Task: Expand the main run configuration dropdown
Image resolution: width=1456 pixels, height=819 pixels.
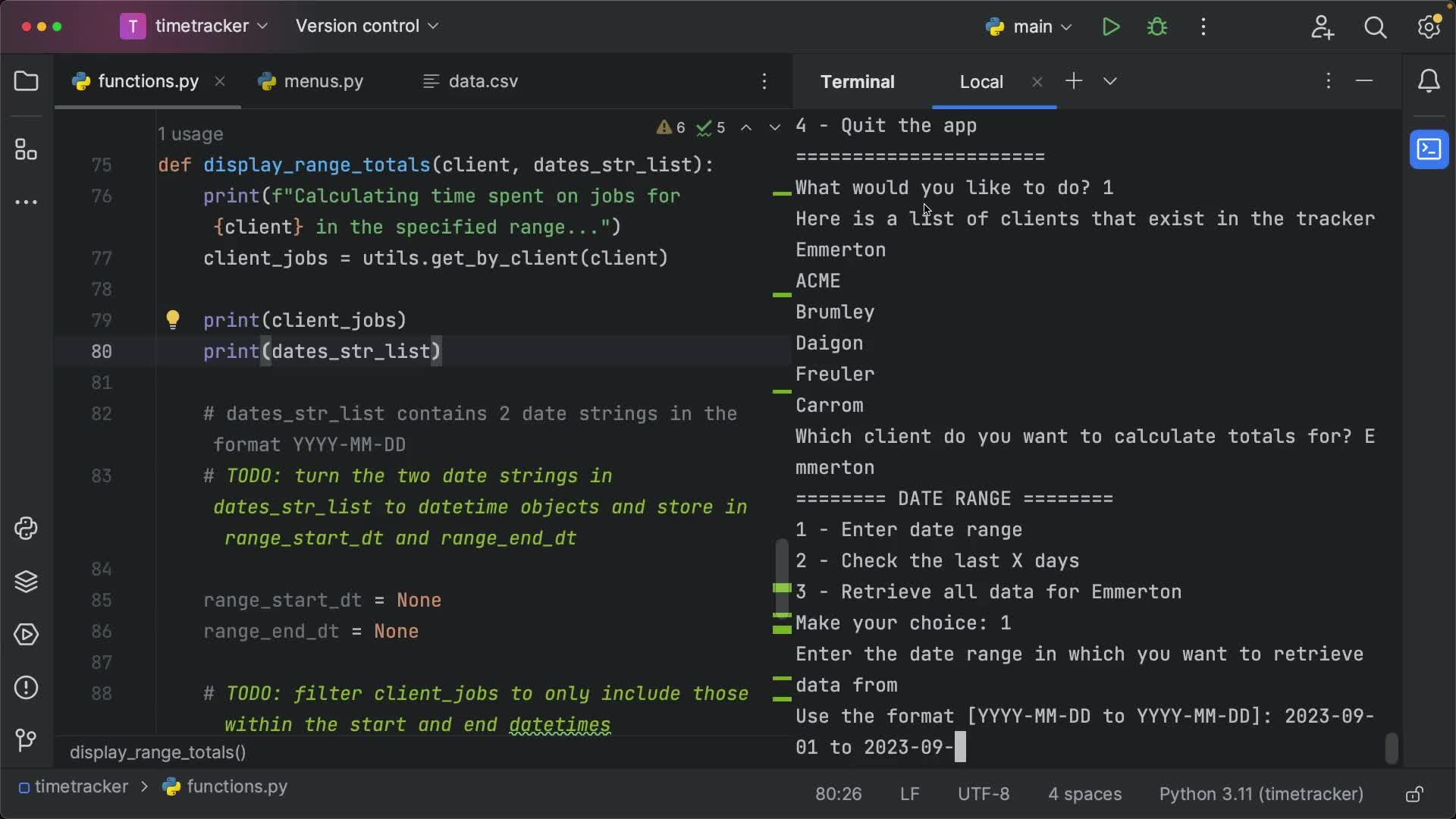Action: 1030,27
